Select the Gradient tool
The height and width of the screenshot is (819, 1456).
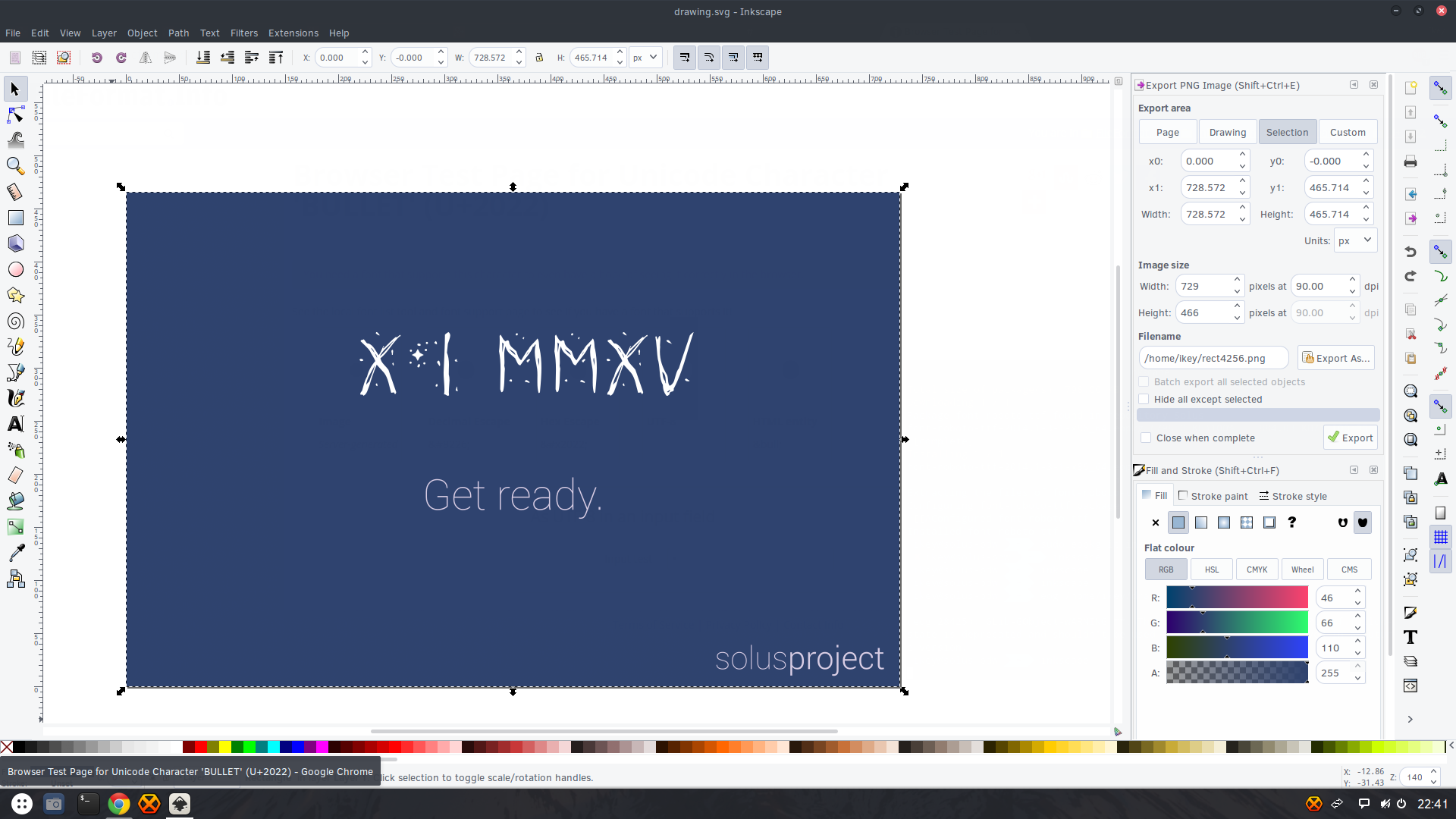pos(15,527)
